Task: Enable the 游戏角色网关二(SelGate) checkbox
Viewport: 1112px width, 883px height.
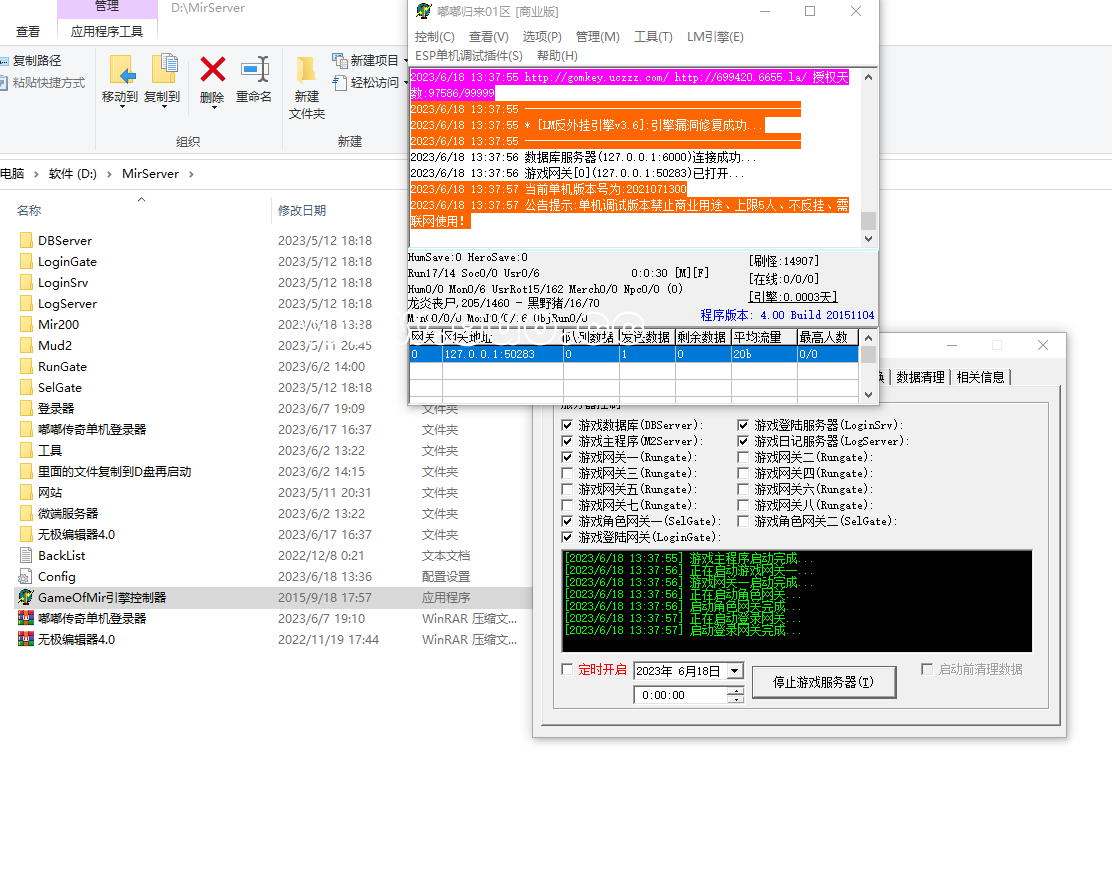Action: pyautogui.click(x=743, y=521)
